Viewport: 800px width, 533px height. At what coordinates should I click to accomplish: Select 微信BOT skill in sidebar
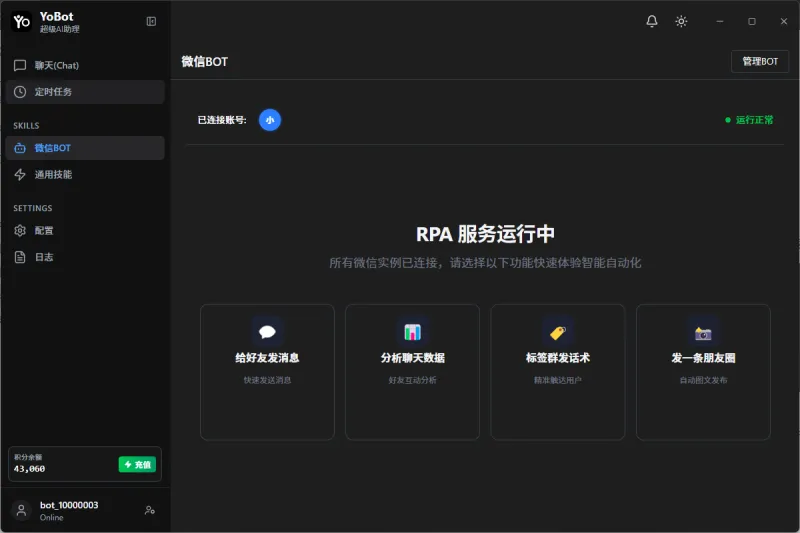[x=85, y=148]
